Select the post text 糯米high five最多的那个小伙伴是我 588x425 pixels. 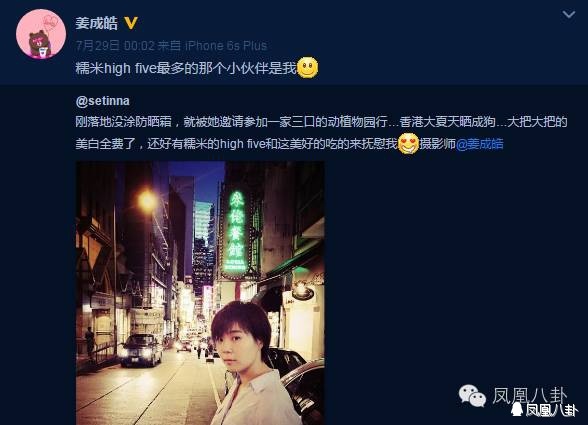tap(186, 68)
